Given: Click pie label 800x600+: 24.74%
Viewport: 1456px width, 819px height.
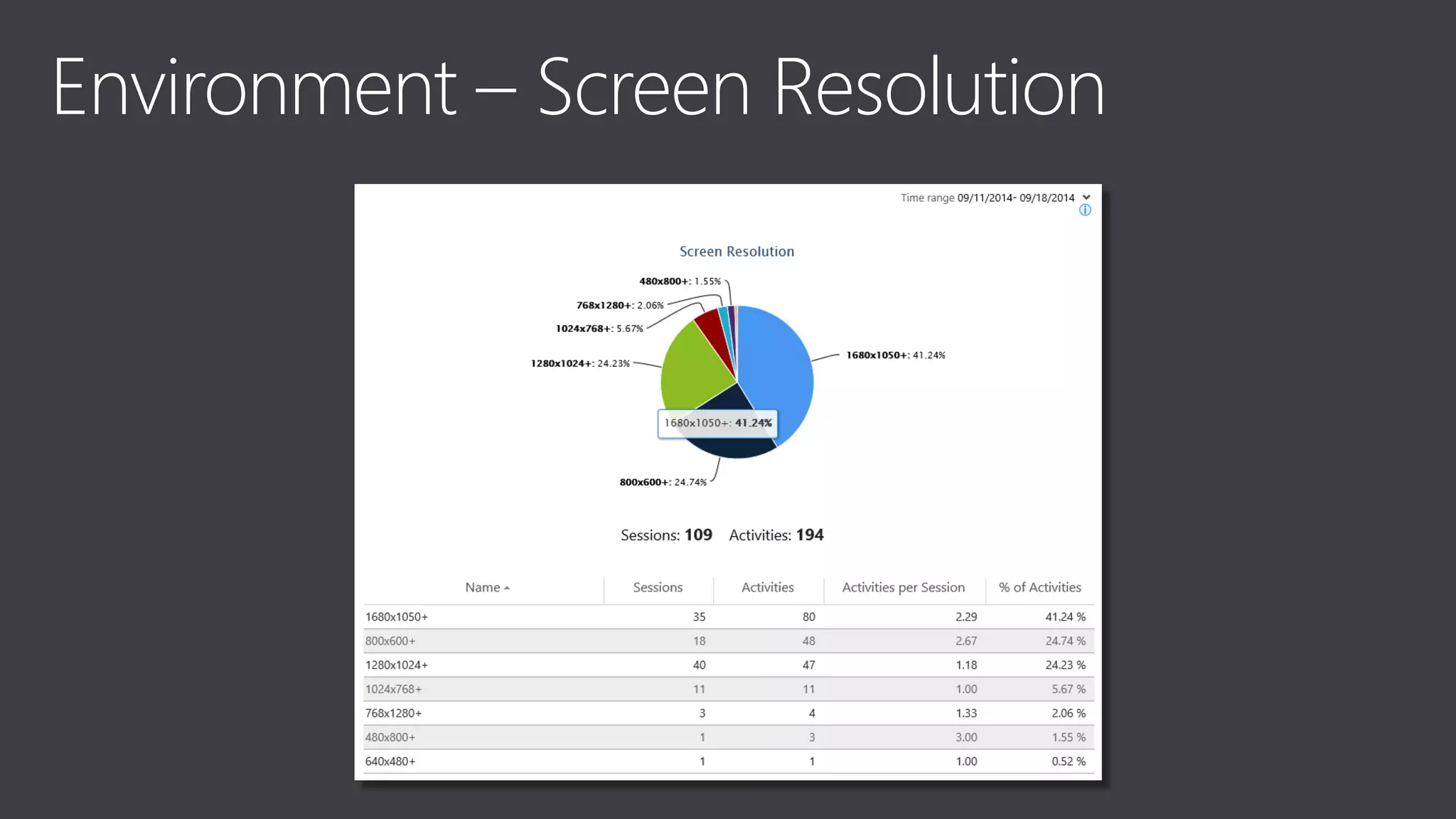Looking at the screenshot, I should [663, 482].
